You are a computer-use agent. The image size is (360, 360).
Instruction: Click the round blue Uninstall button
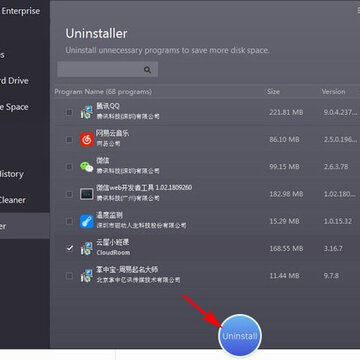[240, 336]
